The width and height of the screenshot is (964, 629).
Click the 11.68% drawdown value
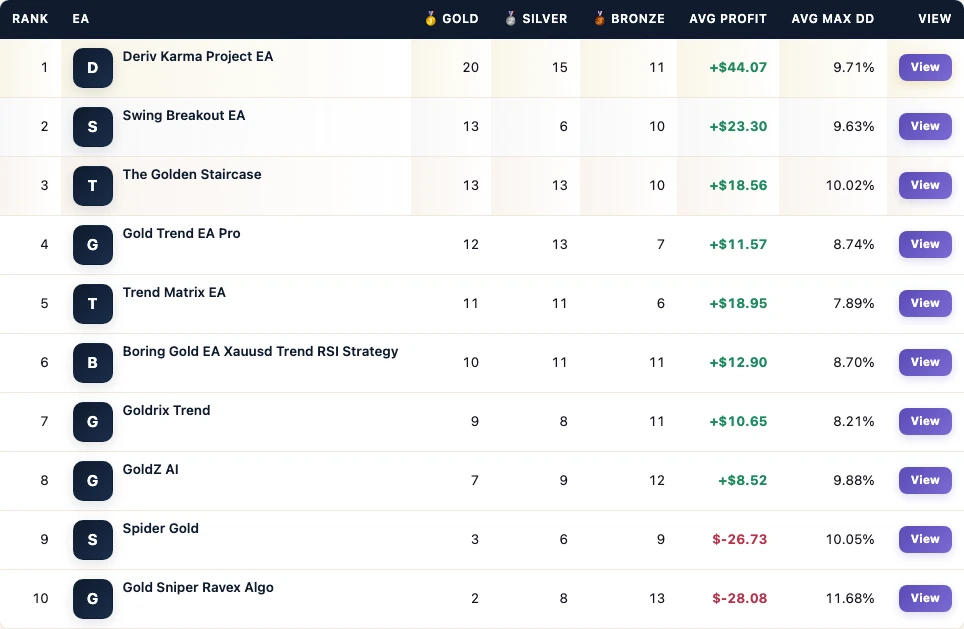[850, 599]
